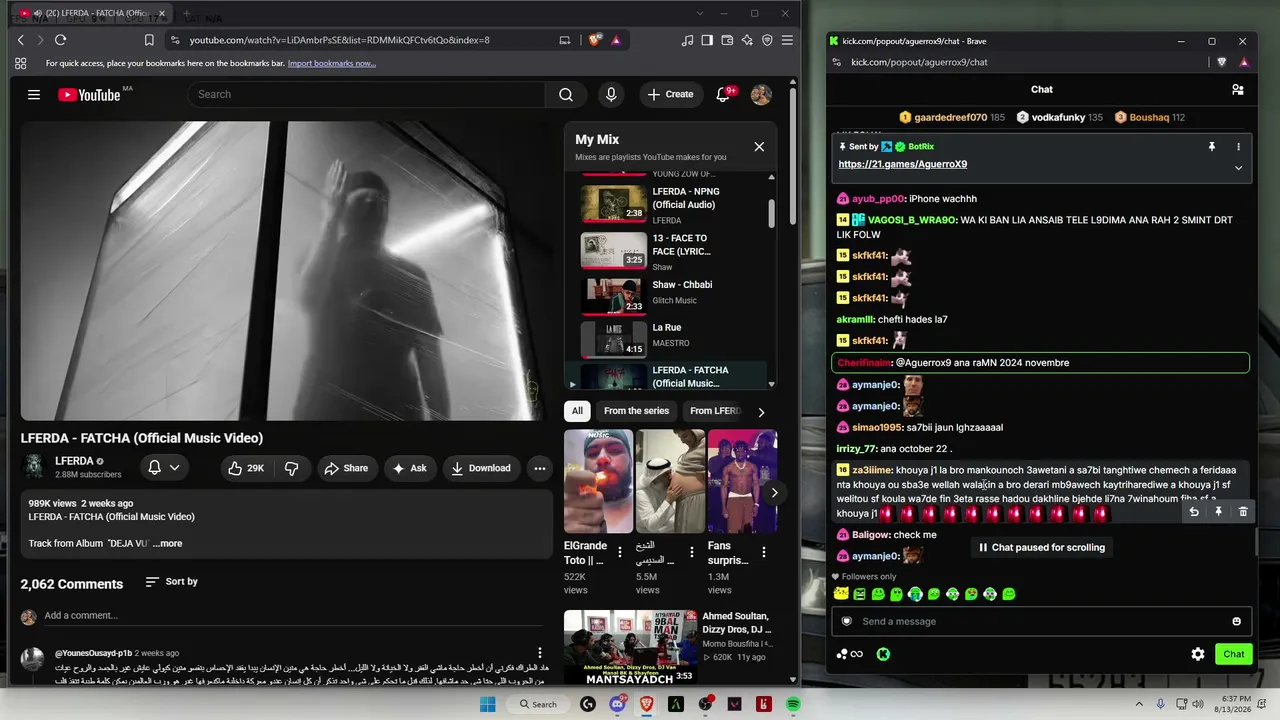Select the From the series chip
The height and width of the screenshot is (720, 1280).
pos(636,411)
